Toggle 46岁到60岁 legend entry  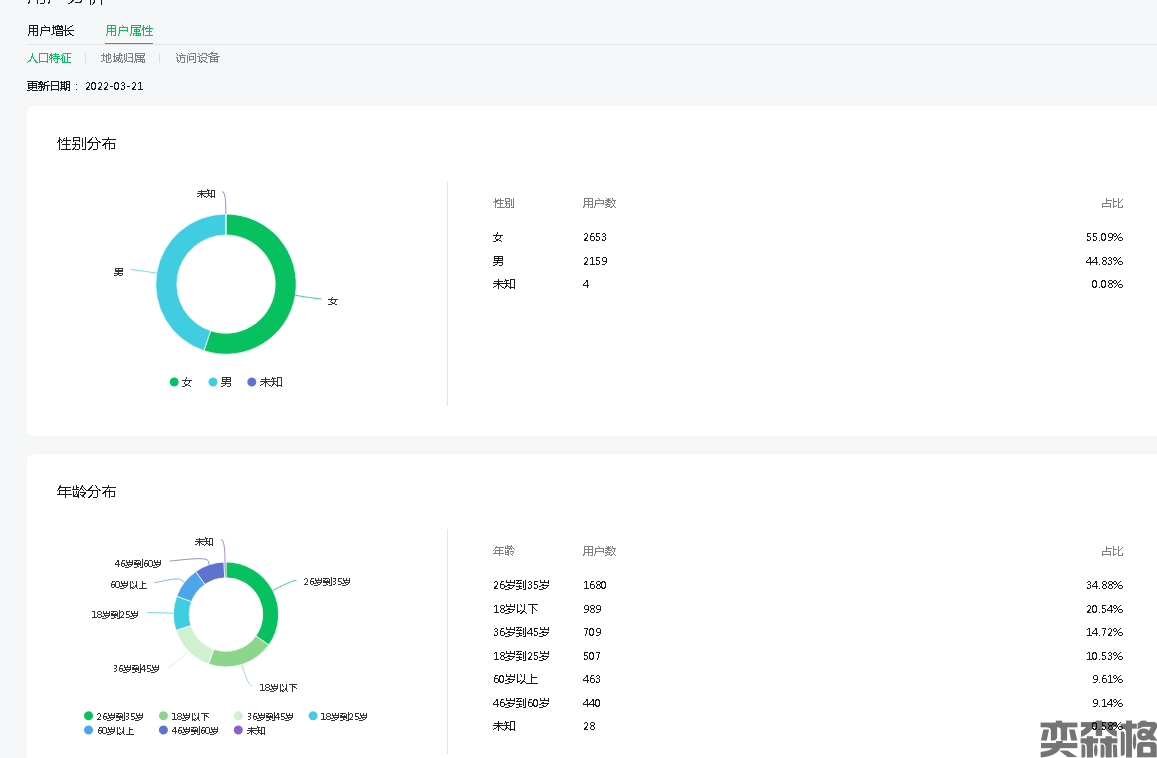point(188,730)
